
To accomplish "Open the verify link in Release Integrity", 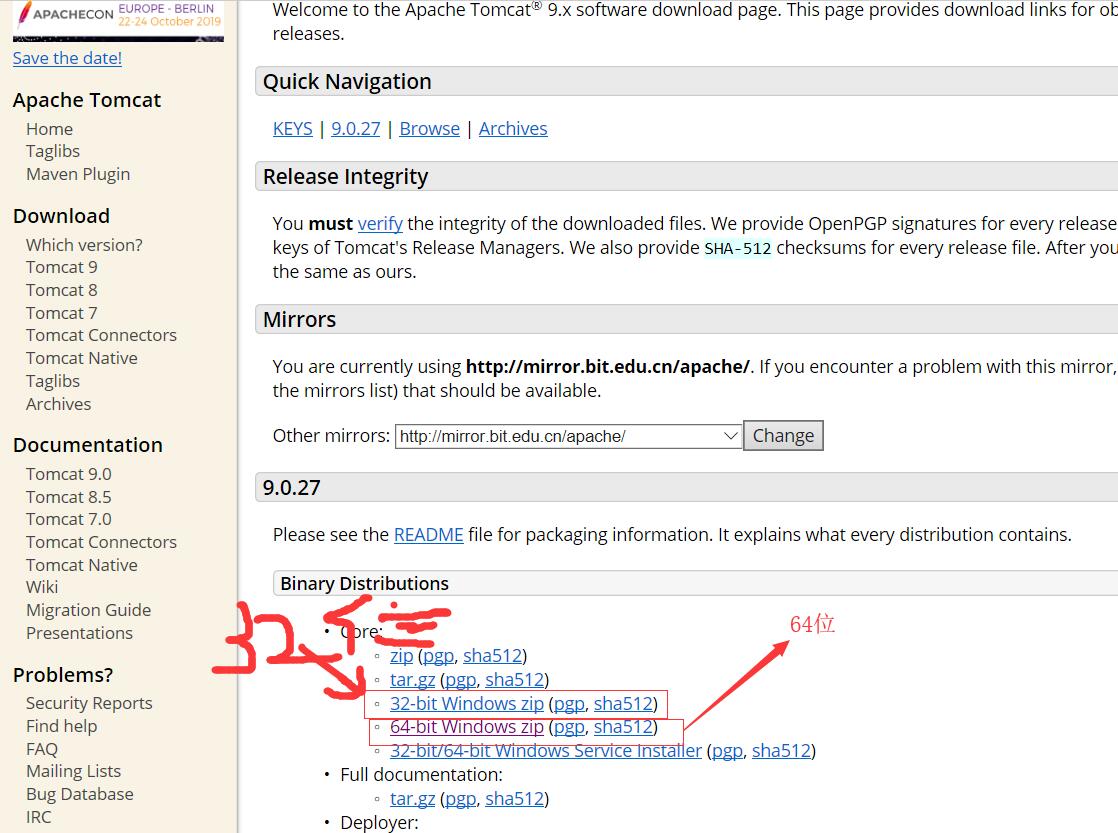I will [x=380, y=223].
